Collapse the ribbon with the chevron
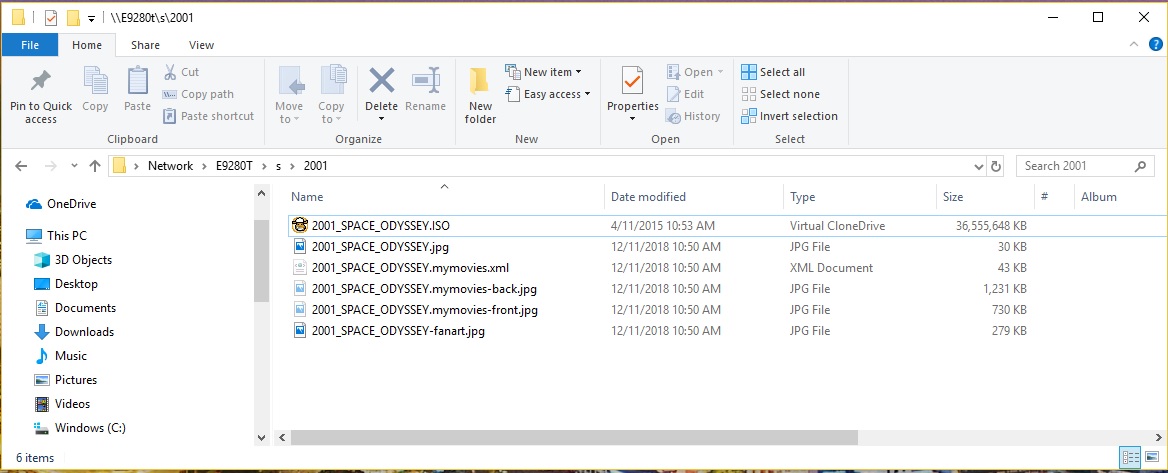The image size is (1168, 473). [x=1134, y=45]
